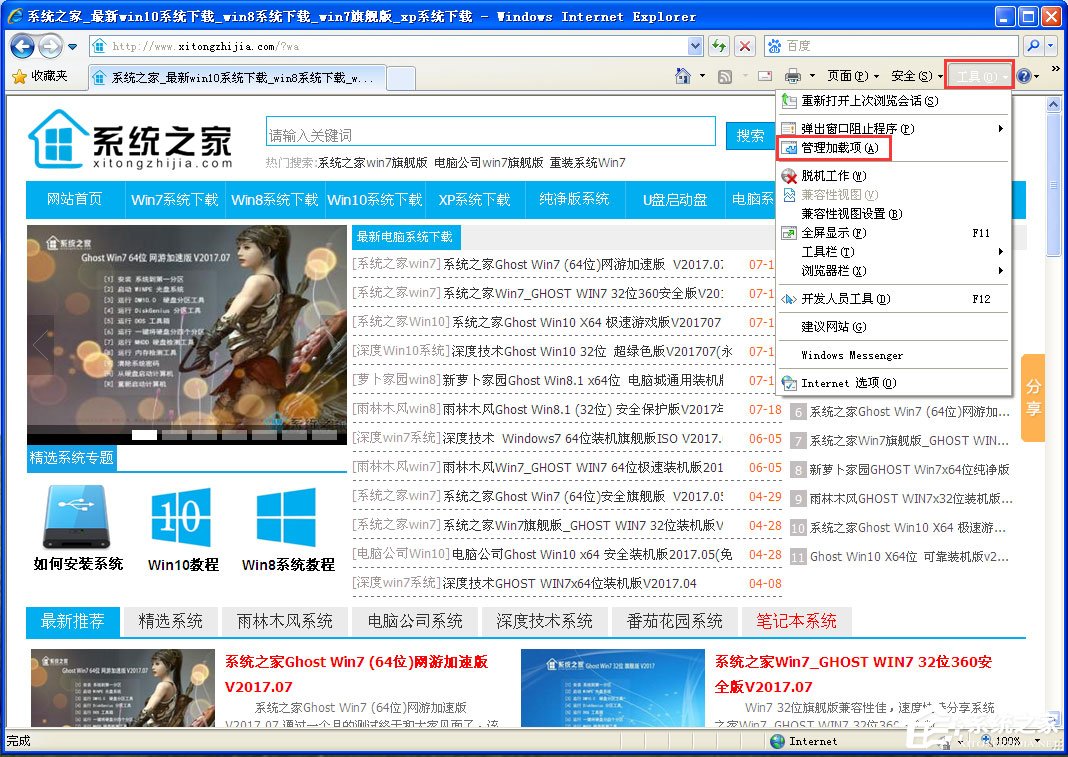
Task: Click the 搜索 search button
Action: 753,133
